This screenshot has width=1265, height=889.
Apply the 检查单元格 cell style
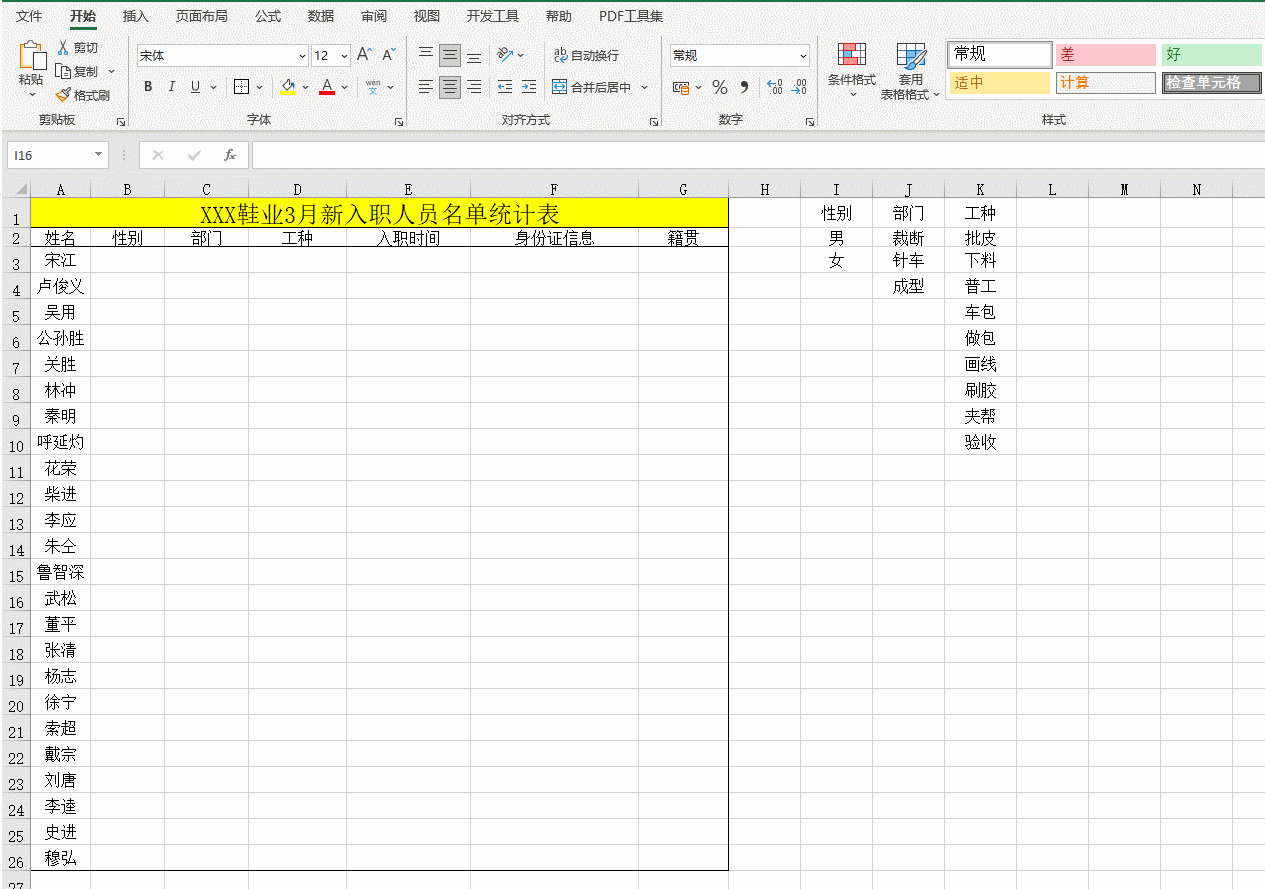pyautogui.click(x=1211, y=83)
